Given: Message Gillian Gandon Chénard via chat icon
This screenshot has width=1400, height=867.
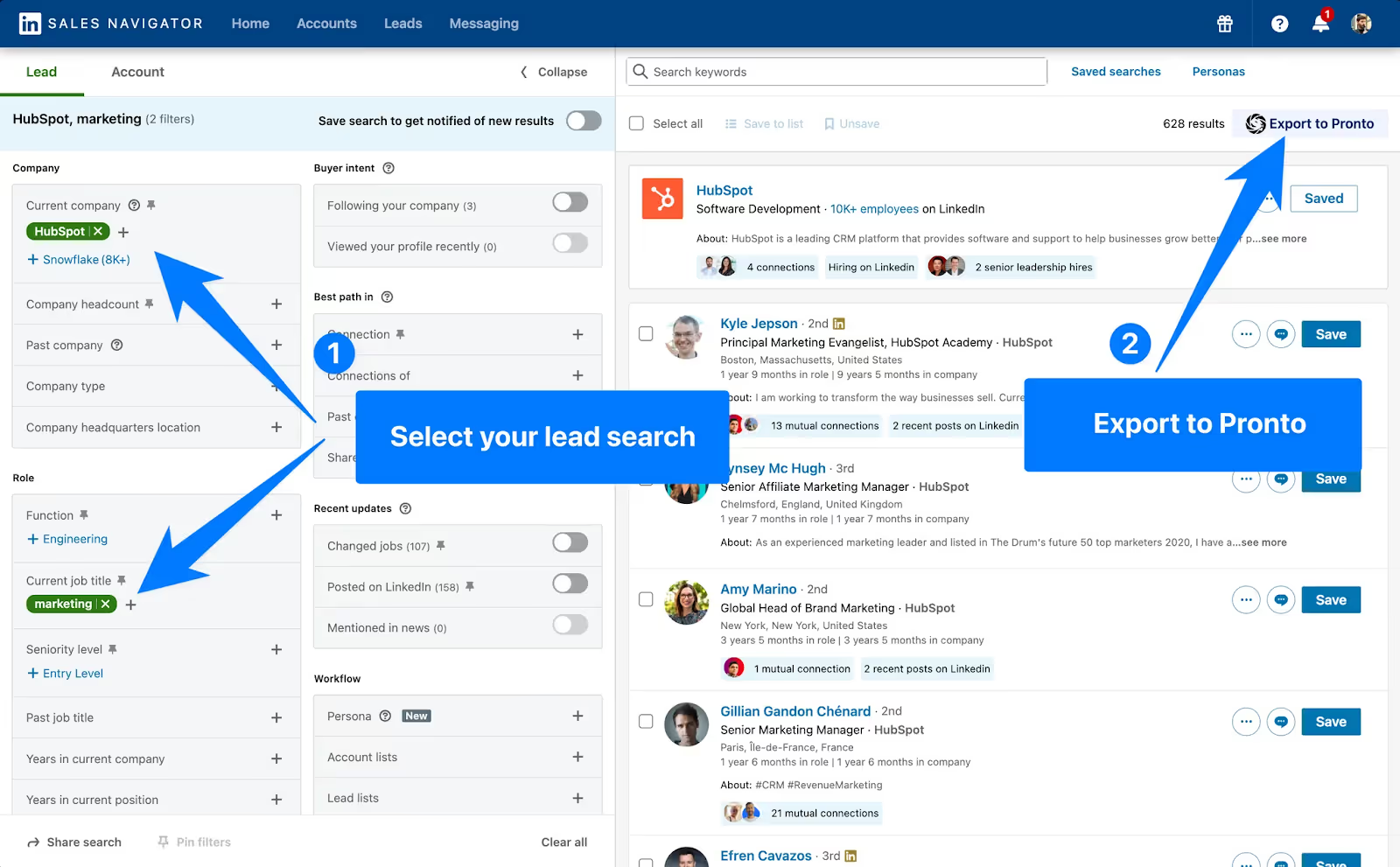Looking at the screenshot, I should click(1281, 721).
